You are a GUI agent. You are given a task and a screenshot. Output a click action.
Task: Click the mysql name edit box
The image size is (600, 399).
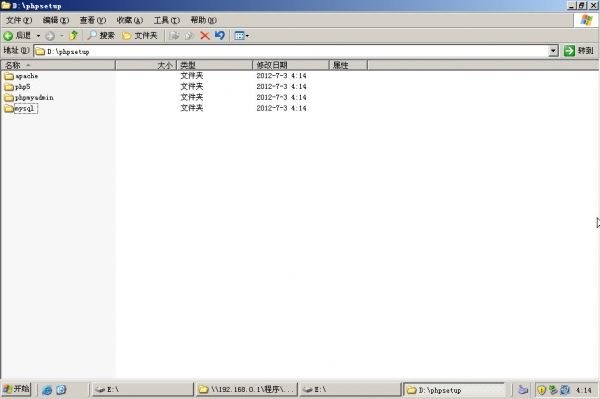pos(26,108)
